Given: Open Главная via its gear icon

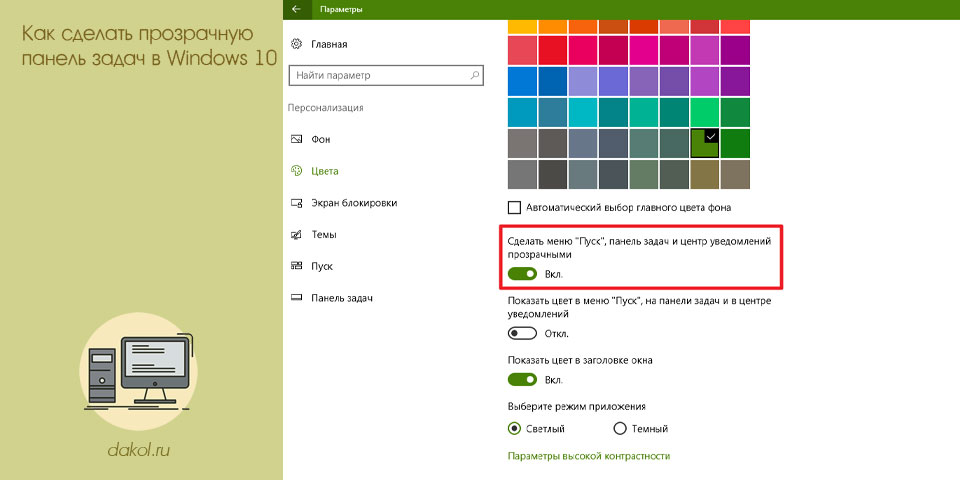Looking at the screenshot, I should 297,44.
